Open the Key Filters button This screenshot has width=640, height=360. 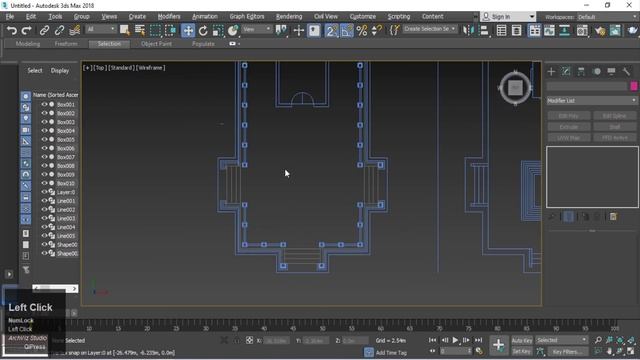coord(568,351)
